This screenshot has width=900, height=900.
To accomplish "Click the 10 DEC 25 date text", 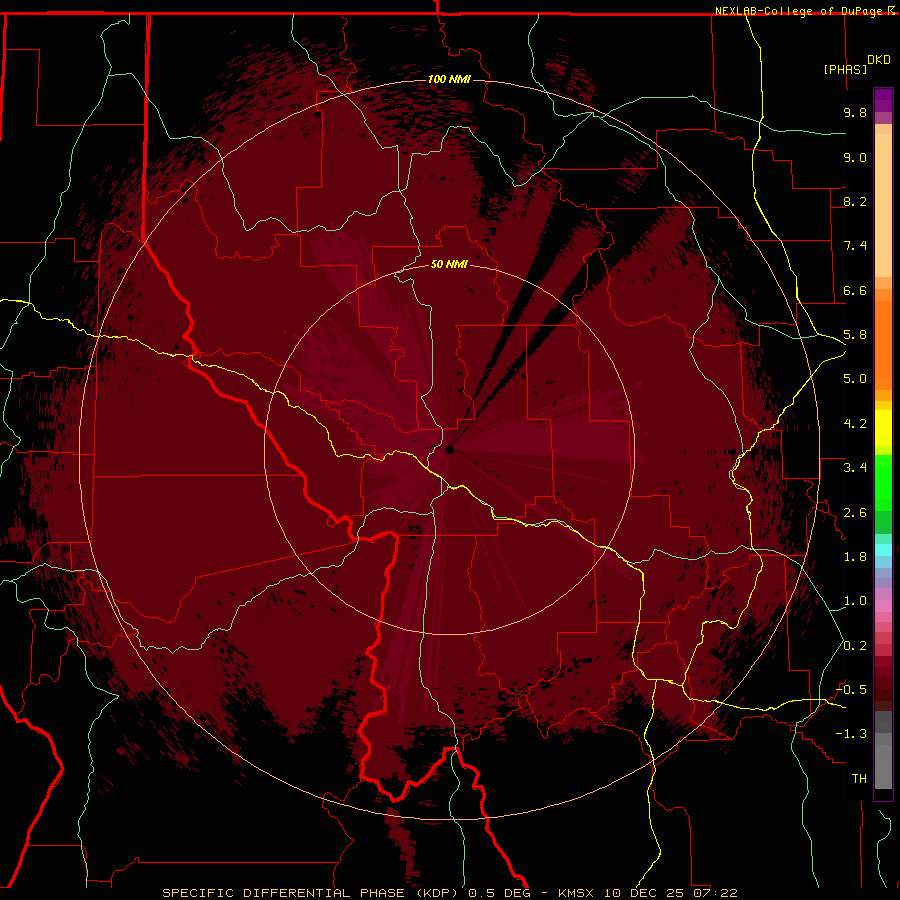I will point(643,893).
